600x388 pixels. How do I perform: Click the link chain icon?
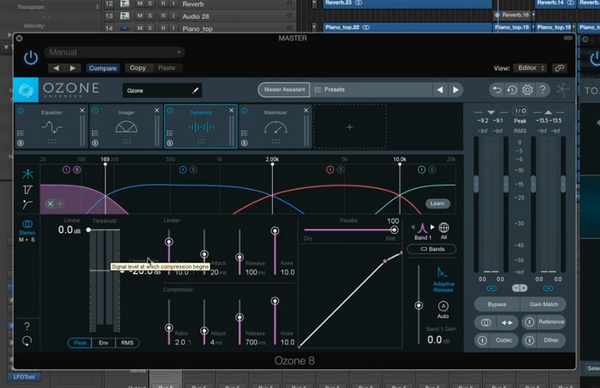click(559, 68)
